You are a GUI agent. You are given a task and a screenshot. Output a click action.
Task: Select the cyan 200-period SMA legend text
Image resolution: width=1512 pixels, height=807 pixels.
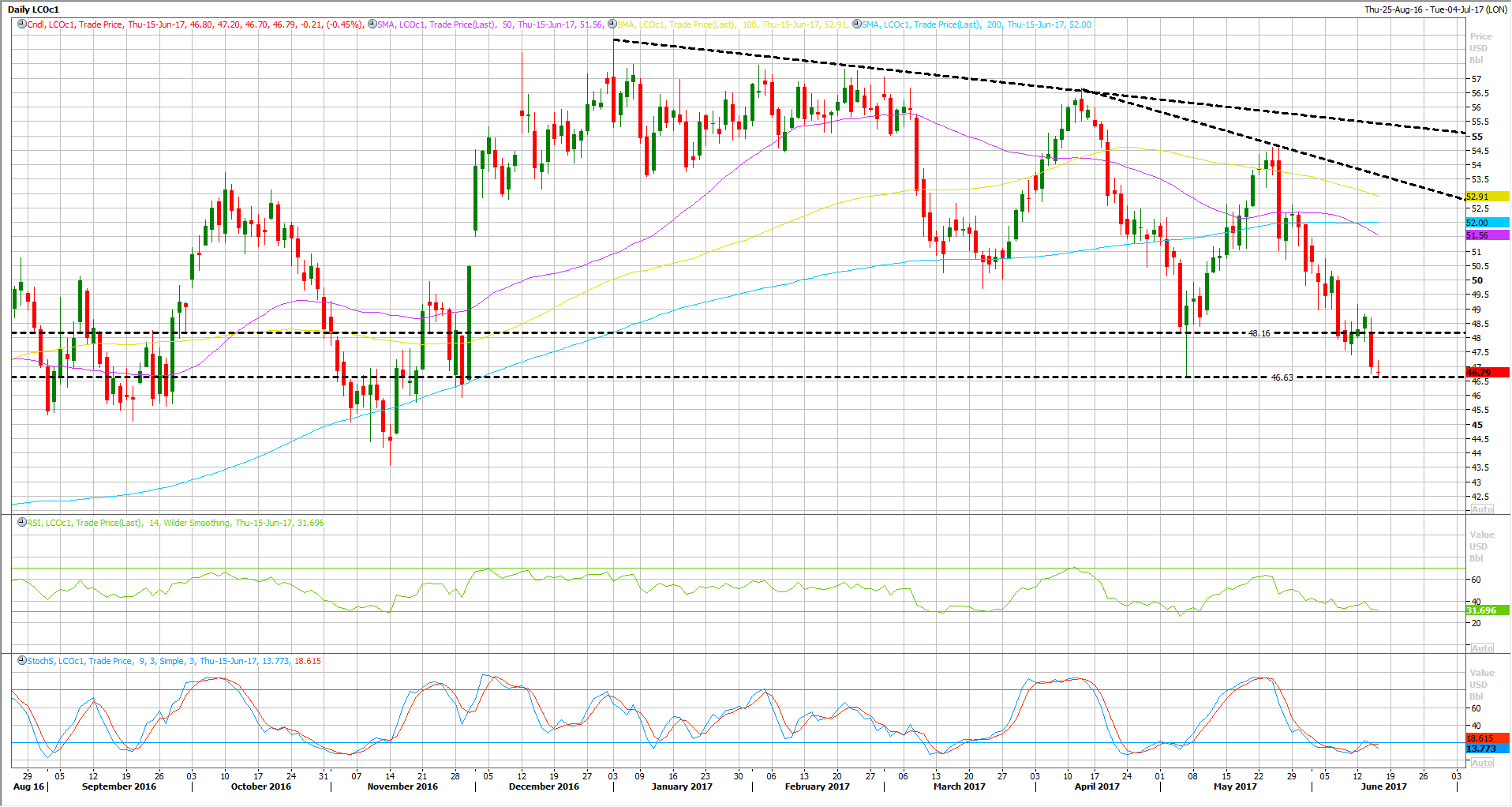[x=977, y=24]
